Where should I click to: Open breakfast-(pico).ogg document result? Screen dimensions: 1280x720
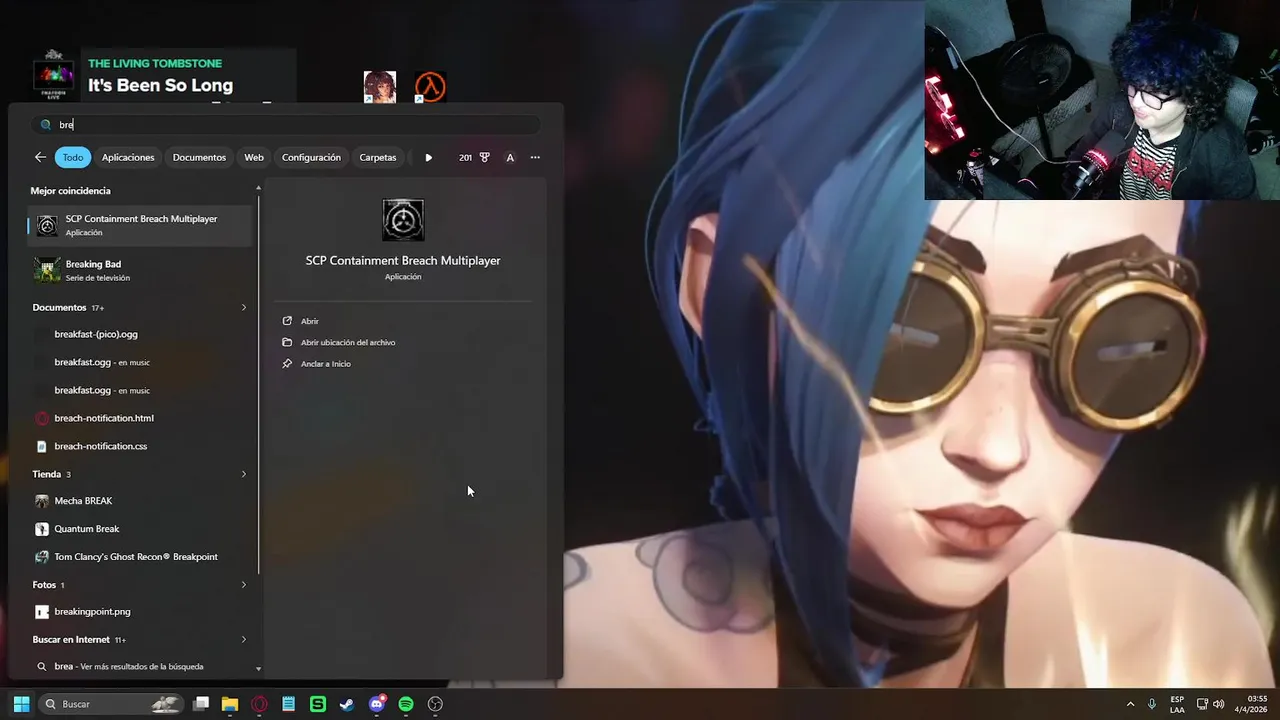tap(140, 334)
